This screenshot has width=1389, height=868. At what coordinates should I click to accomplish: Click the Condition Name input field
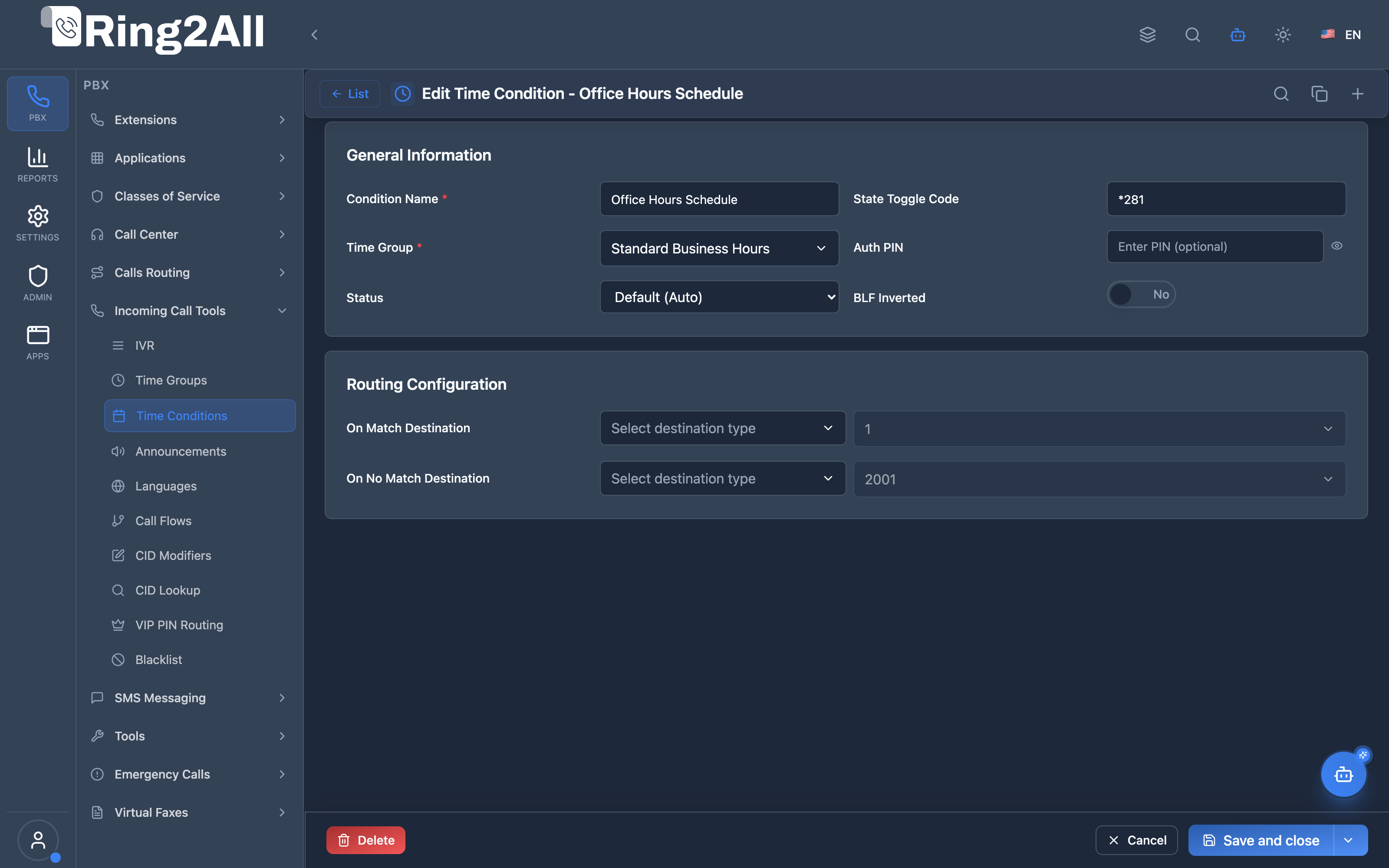pos(719,199)
